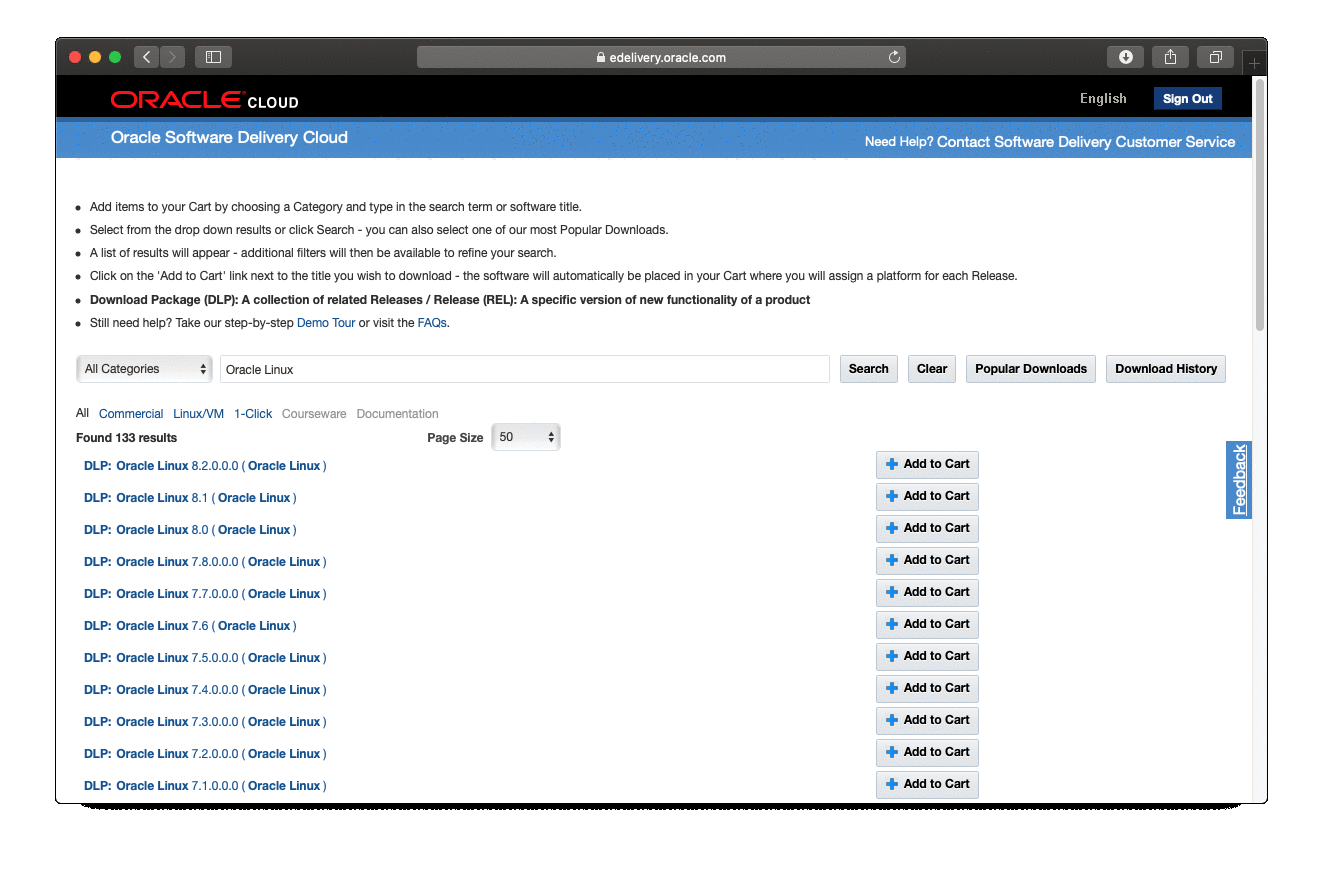
Task: Add Oracle Linux 7.6 to cart
Action: click(927, 625)
